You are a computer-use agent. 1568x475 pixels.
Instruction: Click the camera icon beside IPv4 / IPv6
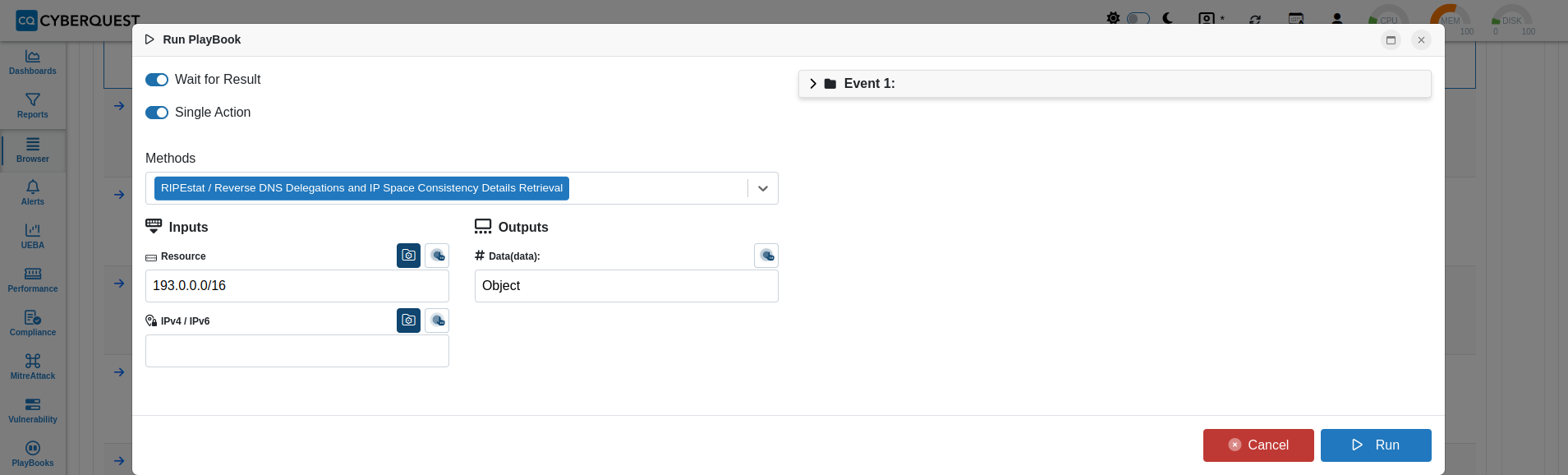click(x=408, y=321)
